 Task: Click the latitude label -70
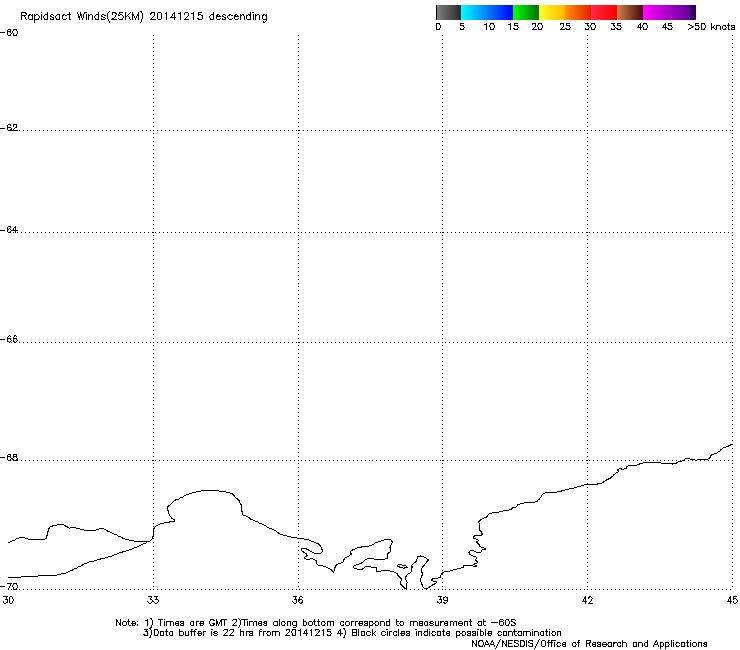pyautogui.click(x=9, y=586)
